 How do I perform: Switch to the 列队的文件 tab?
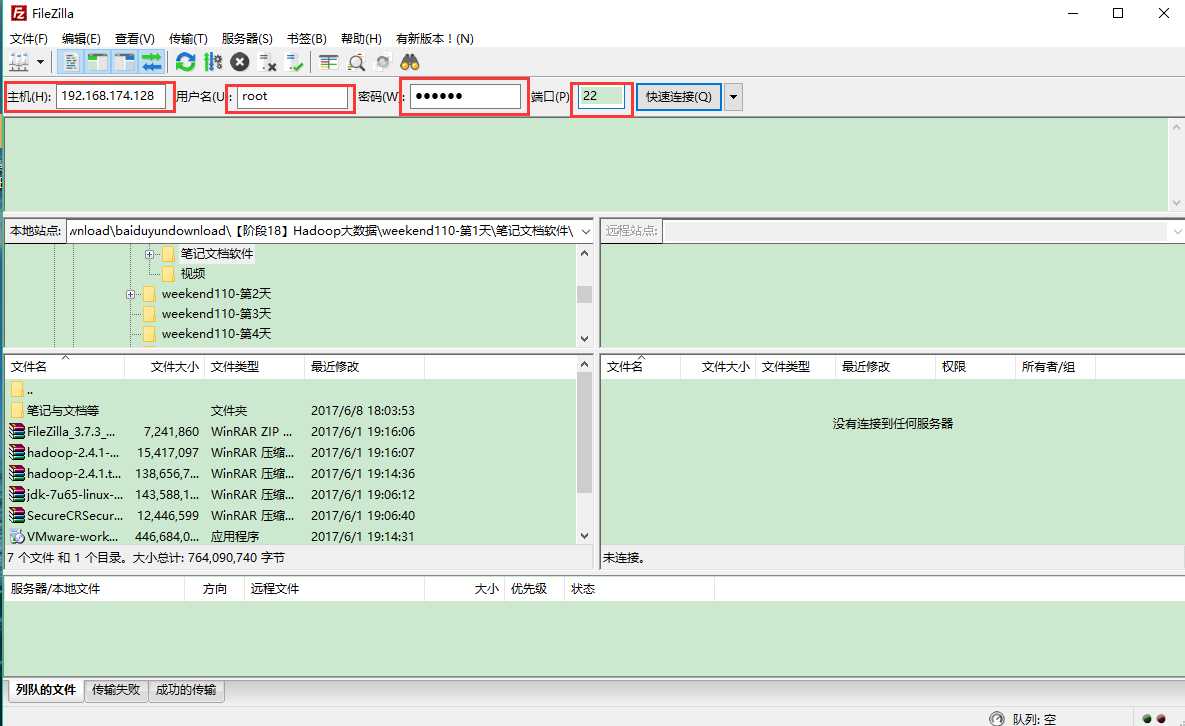click(x=46, y=690)
